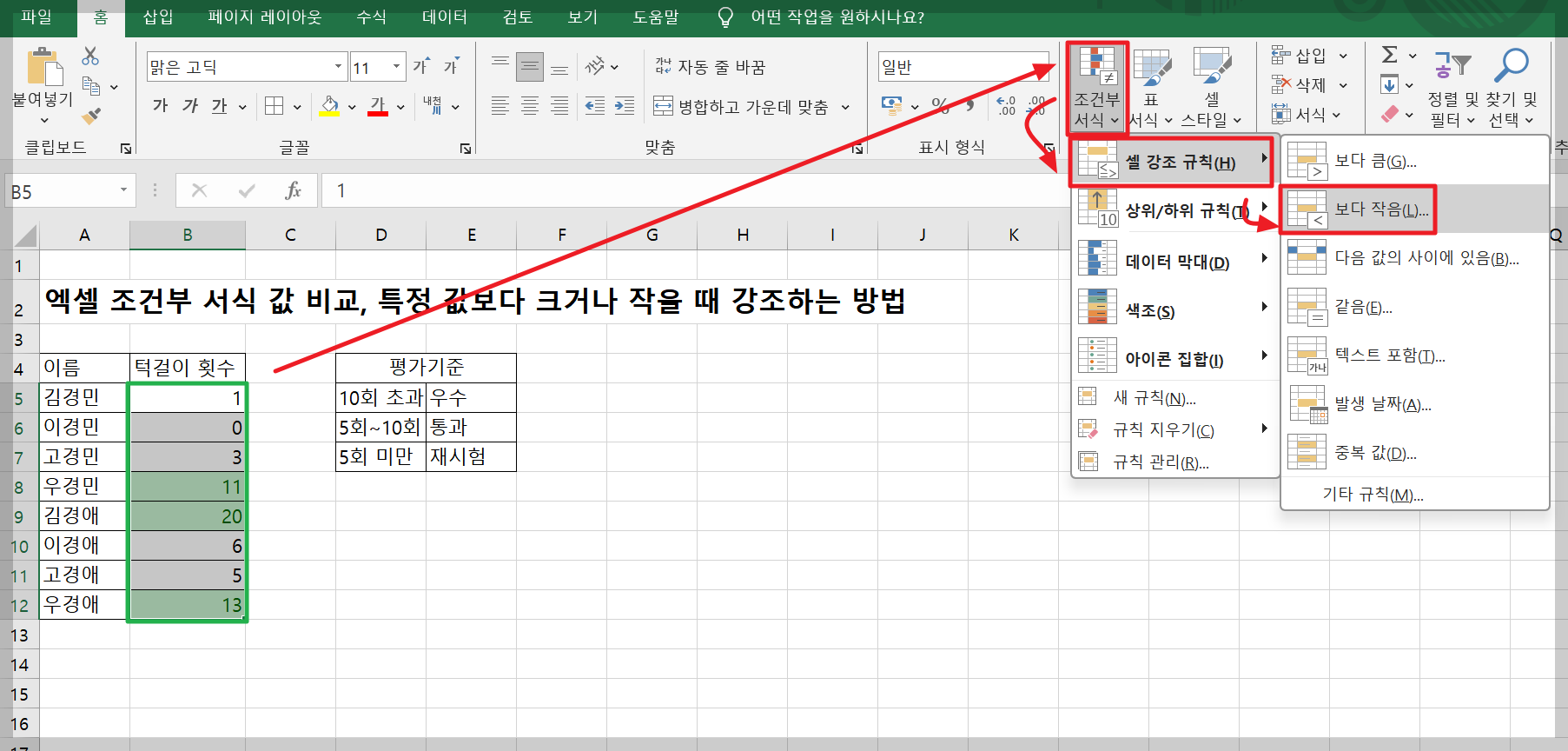
Task: Select the Format Painter brush icon
Action: [x=90, y=116]
